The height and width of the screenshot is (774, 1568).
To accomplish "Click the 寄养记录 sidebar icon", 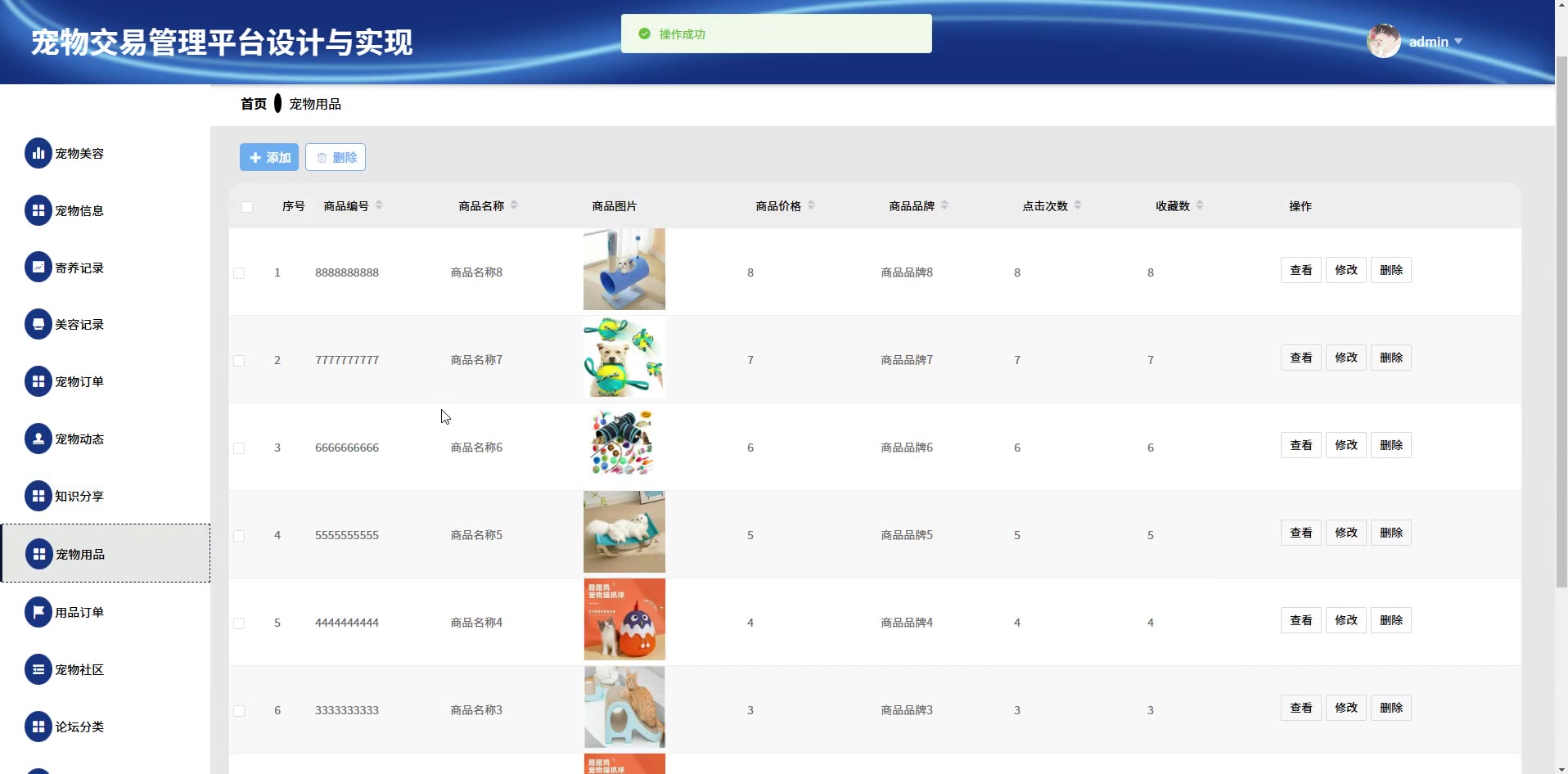I will (38, 268).
